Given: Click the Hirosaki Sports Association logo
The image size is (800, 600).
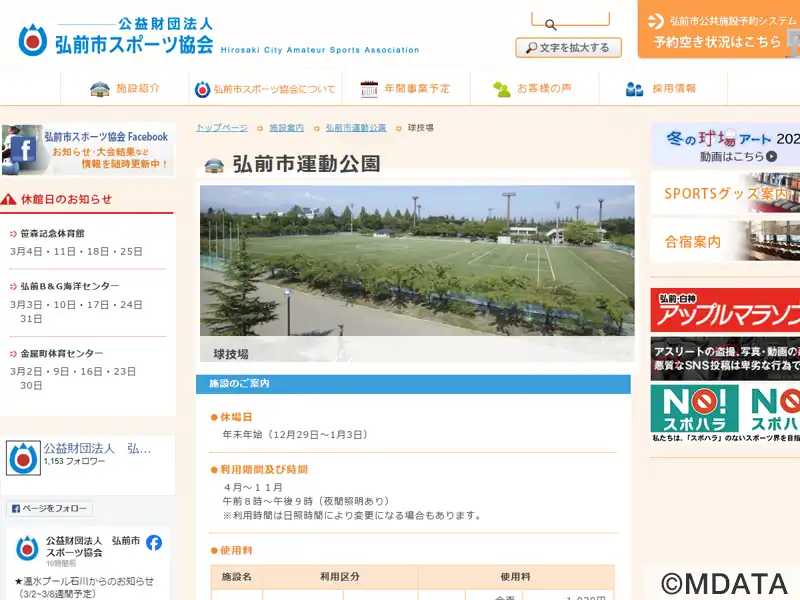Looking at the screenshot, I should pos(116,37).
